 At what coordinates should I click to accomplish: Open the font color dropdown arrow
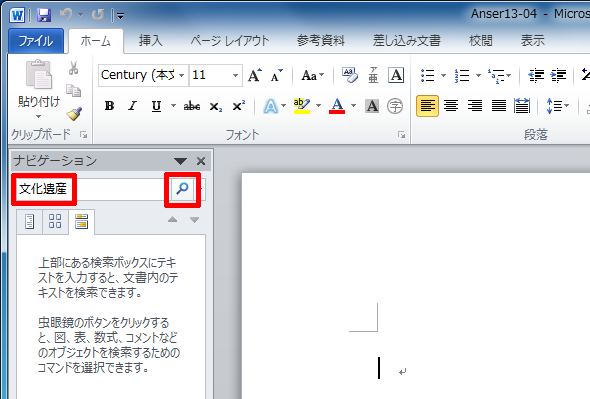pos(353,106)
